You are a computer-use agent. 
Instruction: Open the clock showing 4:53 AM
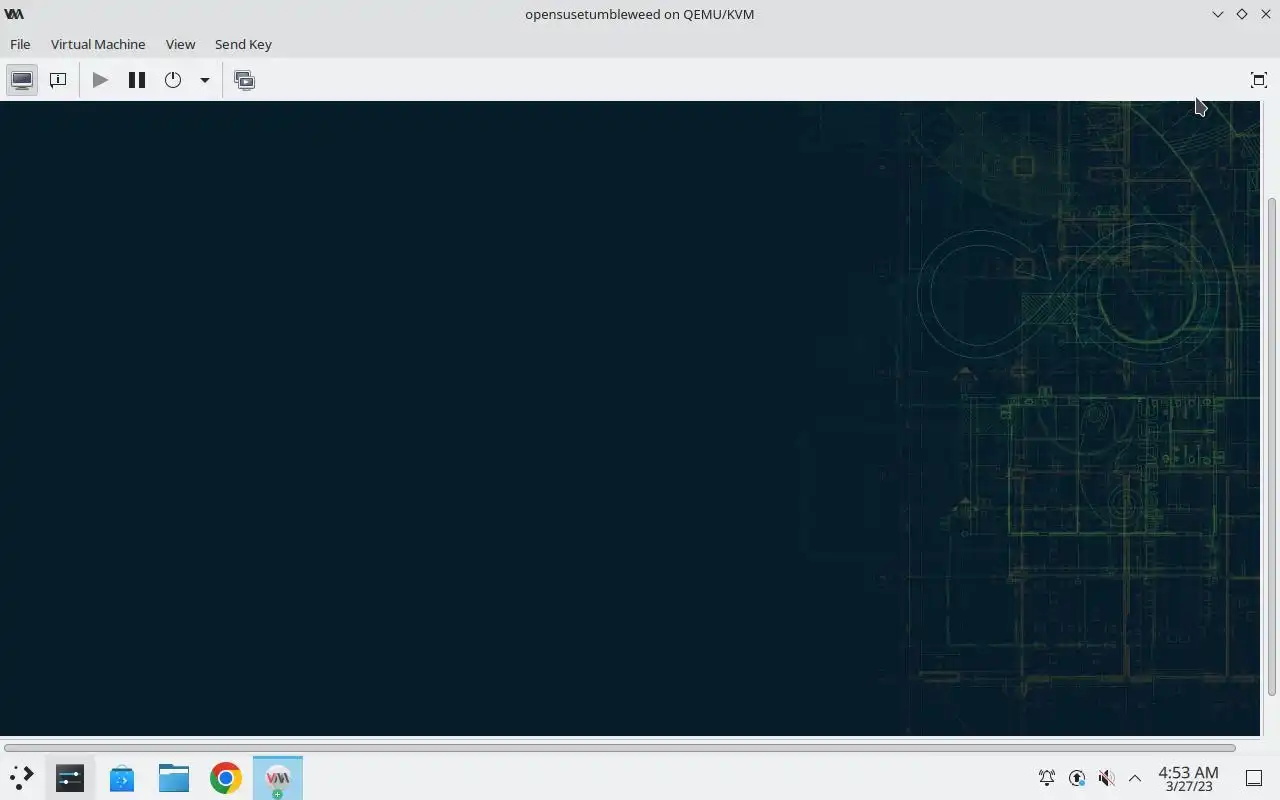[1188, 778]
